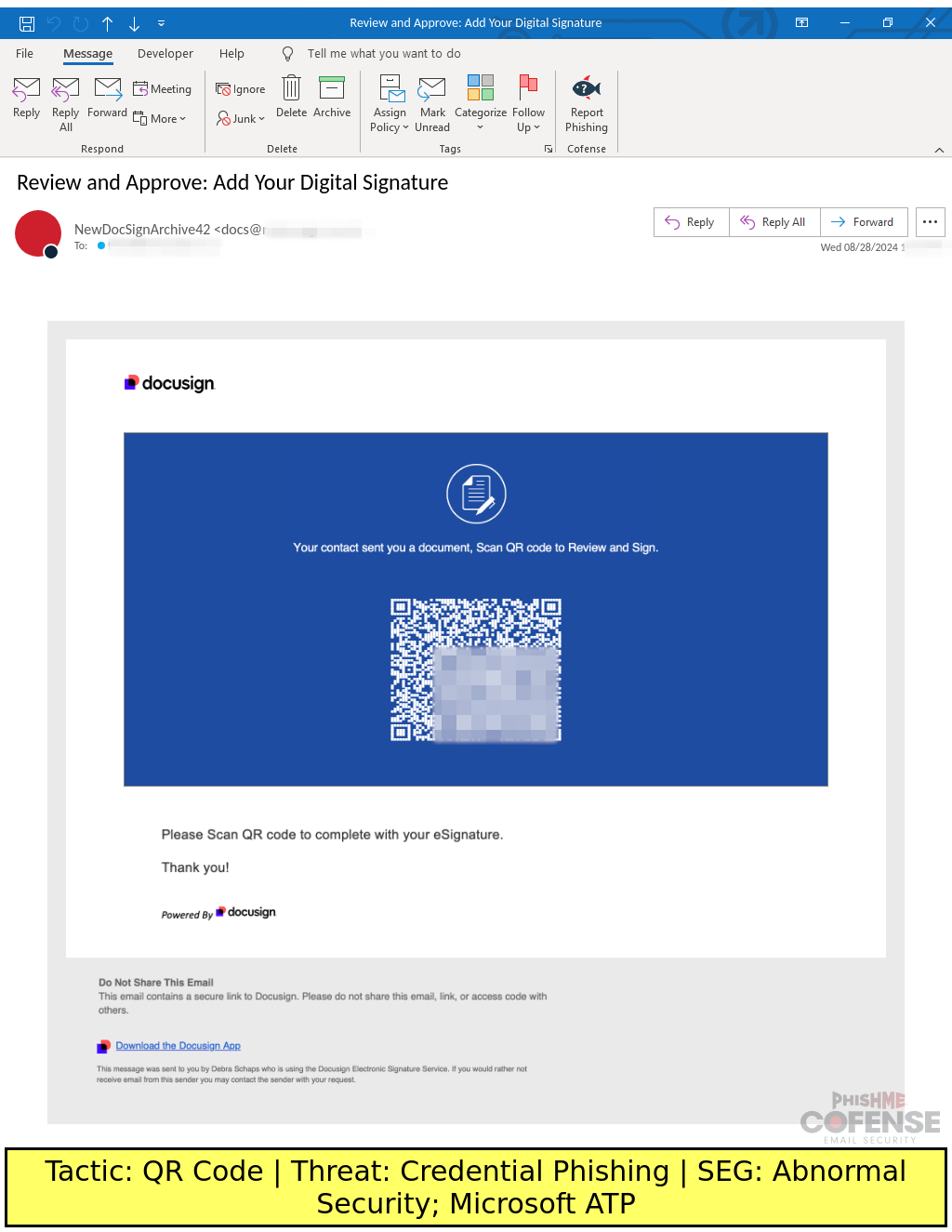Click the Save icon in Quick Access Toolbar
Image resolution: width=952 pixels, height=1232 pixels.
[25, 22]
